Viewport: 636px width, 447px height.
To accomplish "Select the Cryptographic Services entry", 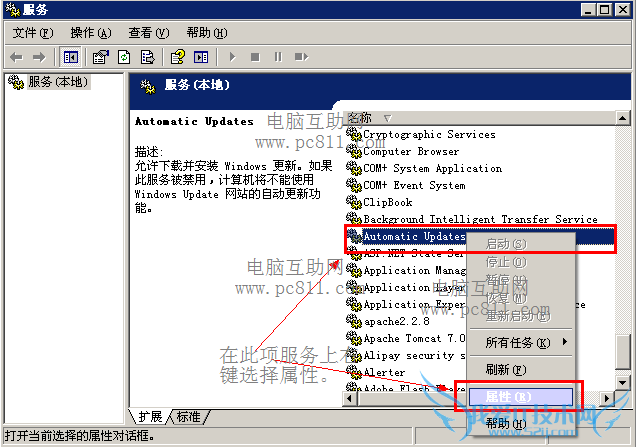I will (429, 134).
